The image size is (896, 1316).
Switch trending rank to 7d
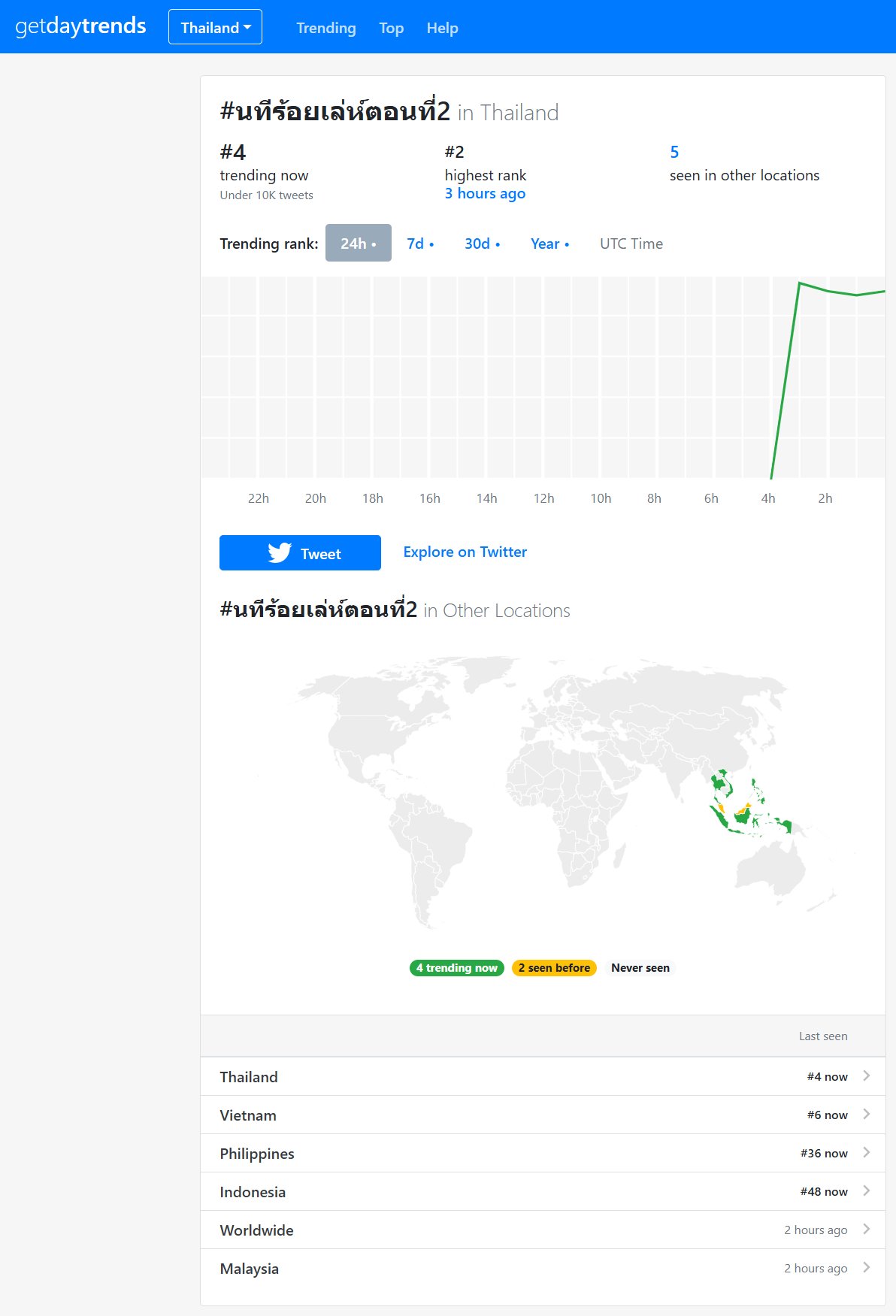pyautogui.click(x=419, y=244)
